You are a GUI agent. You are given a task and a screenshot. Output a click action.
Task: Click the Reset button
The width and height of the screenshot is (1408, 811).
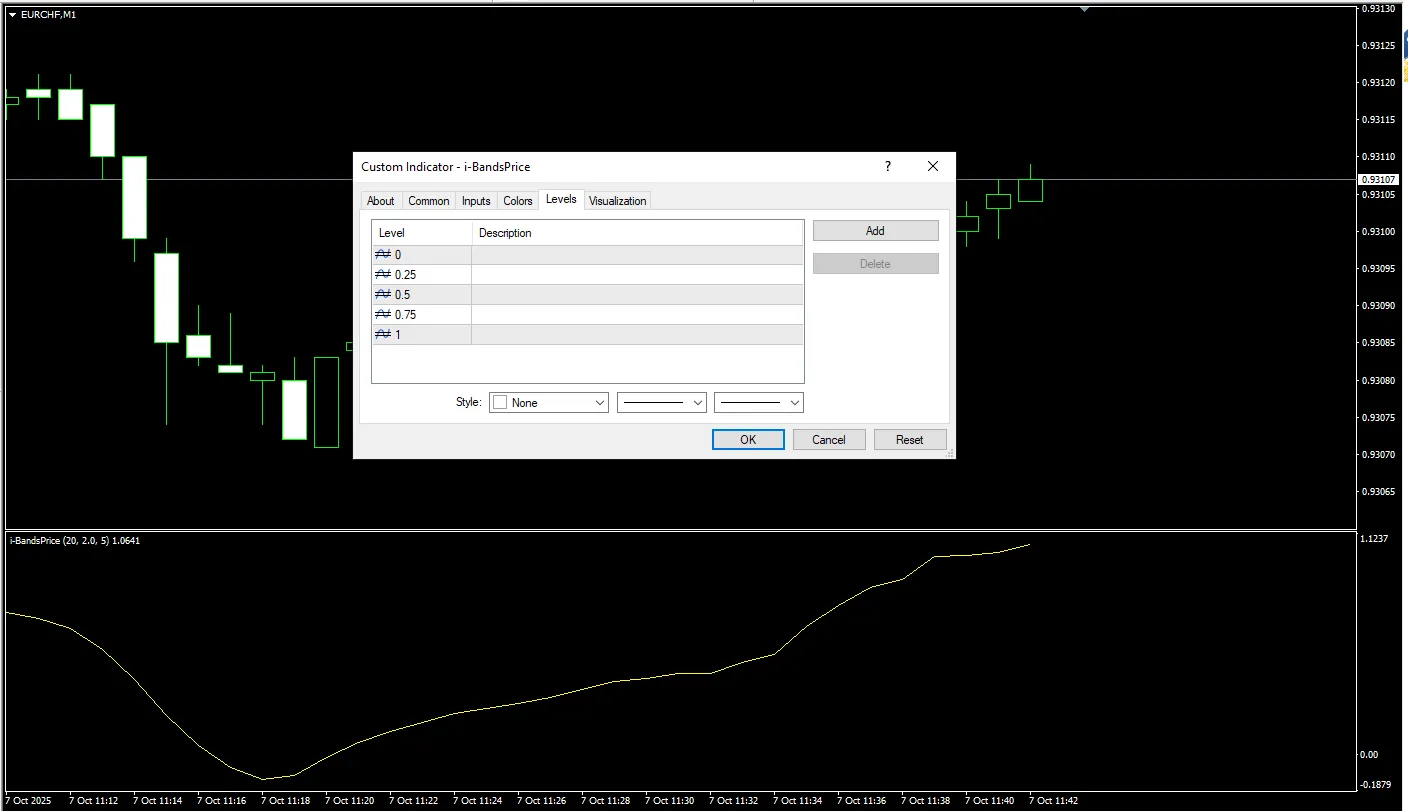(909, 440)
